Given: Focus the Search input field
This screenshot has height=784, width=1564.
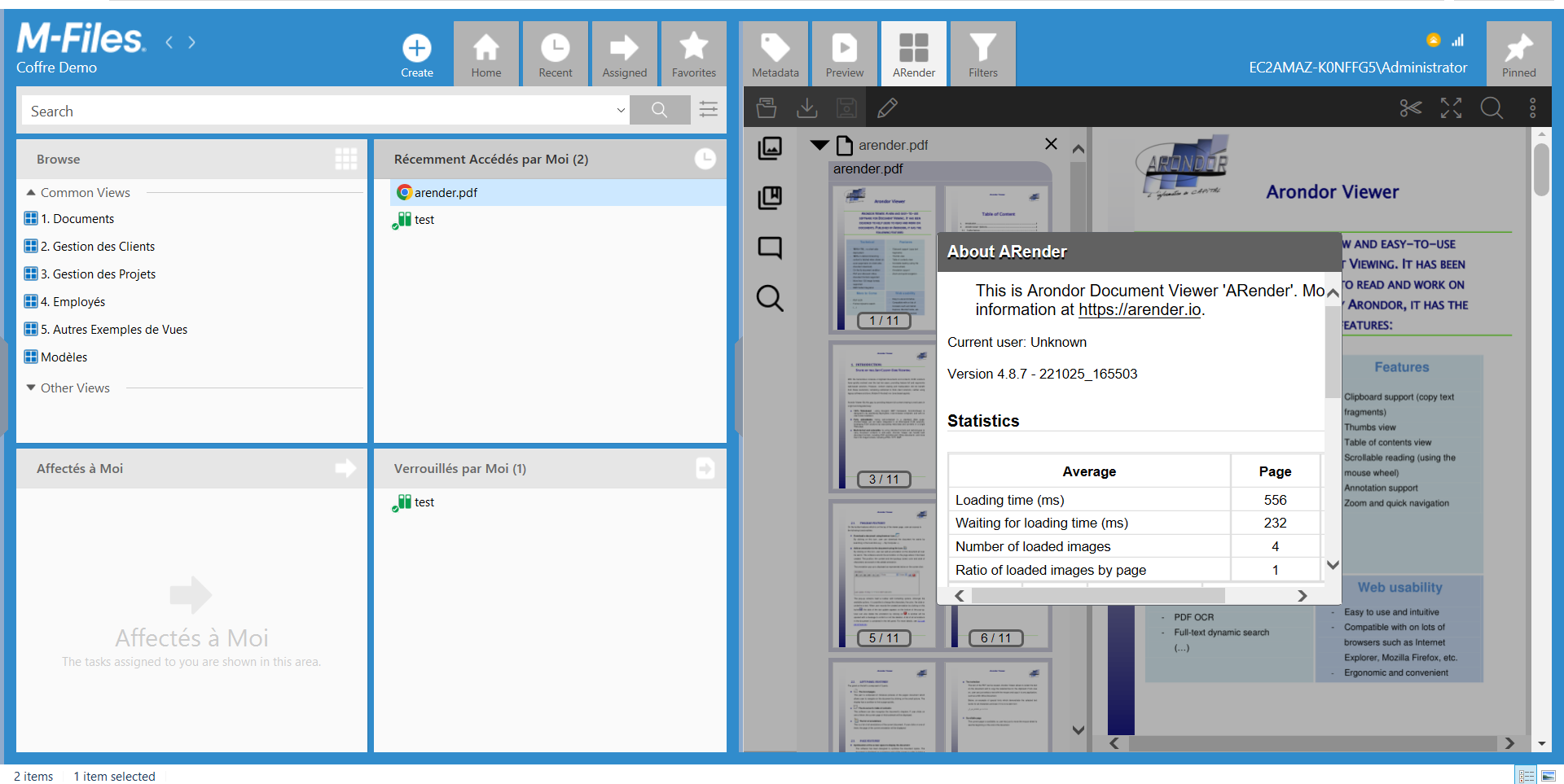Looking at the screenshot, I should point(318,111).
